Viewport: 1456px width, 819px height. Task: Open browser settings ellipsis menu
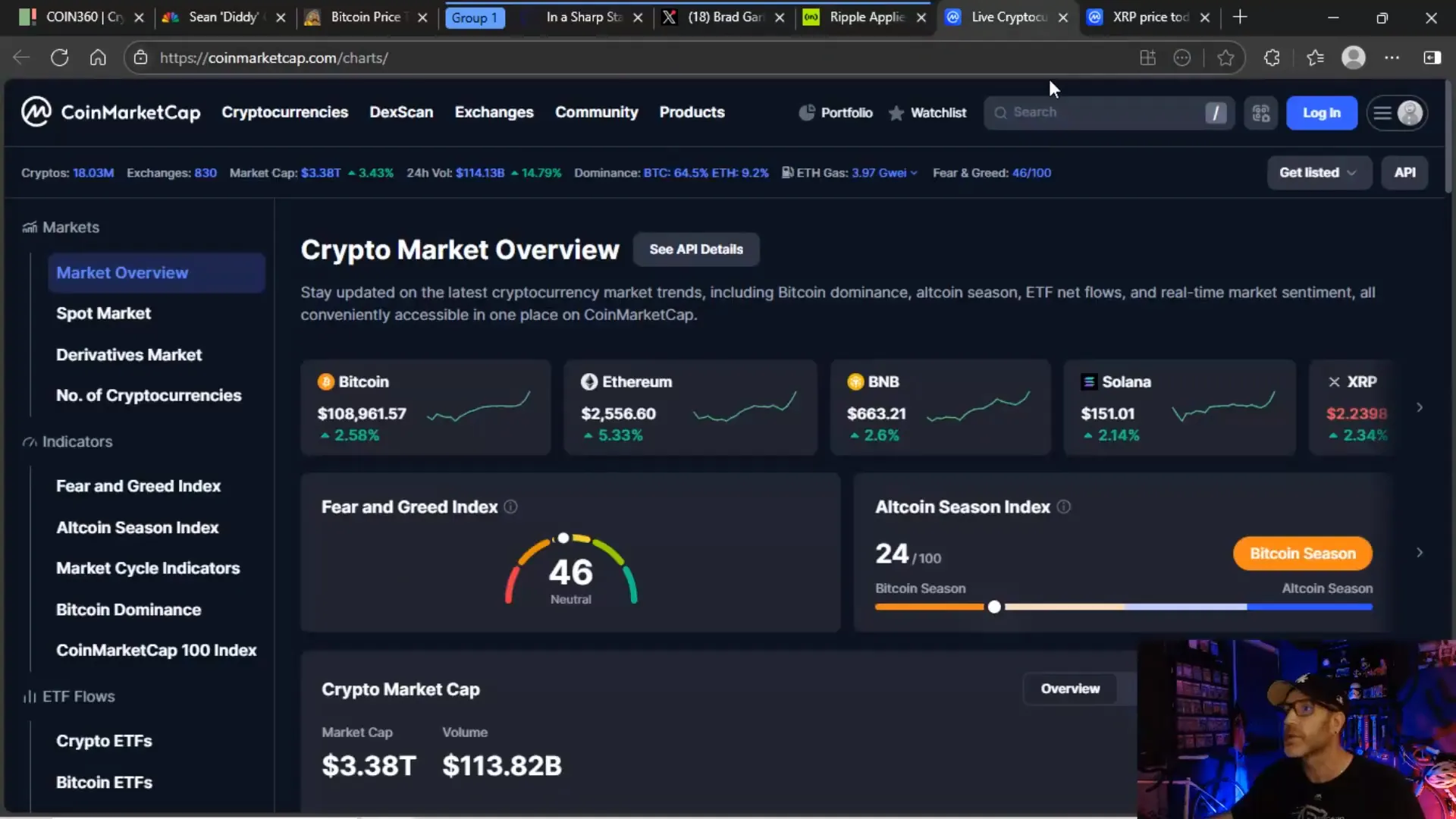tap(1392, 58)
